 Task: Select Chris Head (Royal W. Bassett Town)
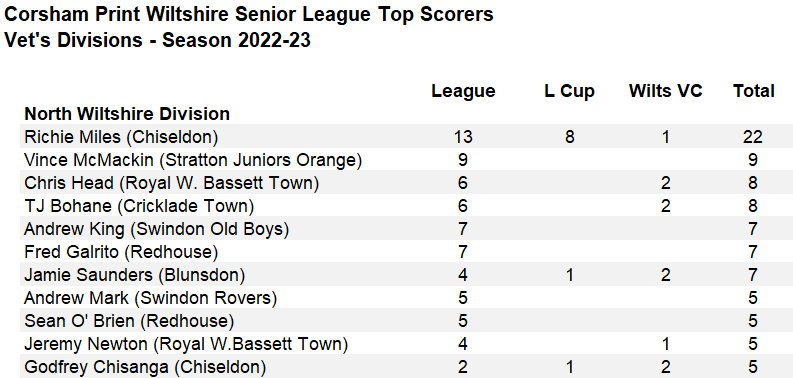click(x=171, y=183)
